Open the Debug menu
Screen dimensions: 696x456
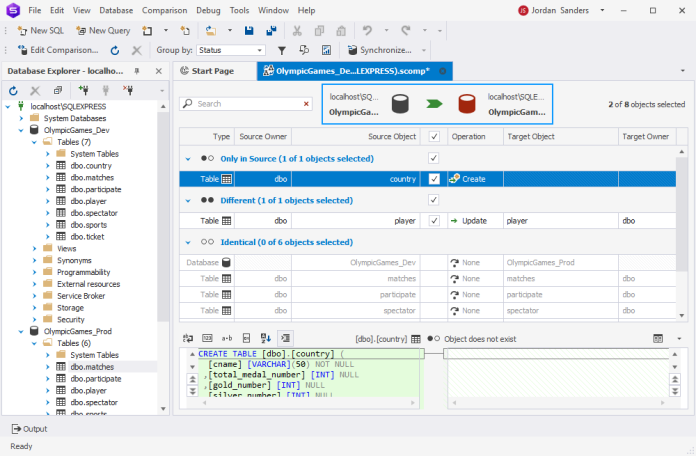click(x=208, y=10)
